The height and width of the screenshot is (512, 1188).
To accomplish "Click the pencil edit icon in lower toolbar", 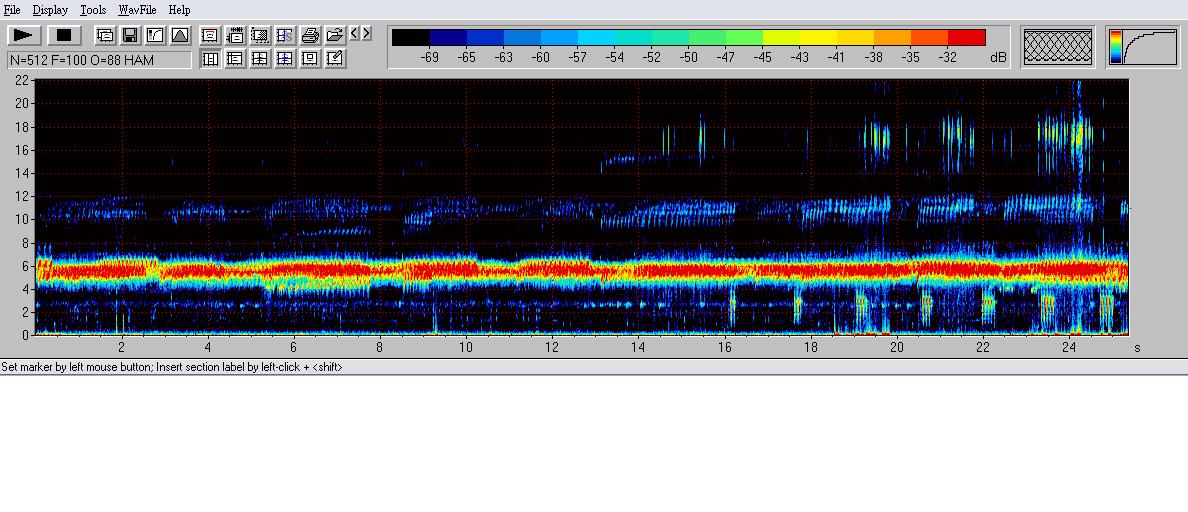I will tap(335, 59).
